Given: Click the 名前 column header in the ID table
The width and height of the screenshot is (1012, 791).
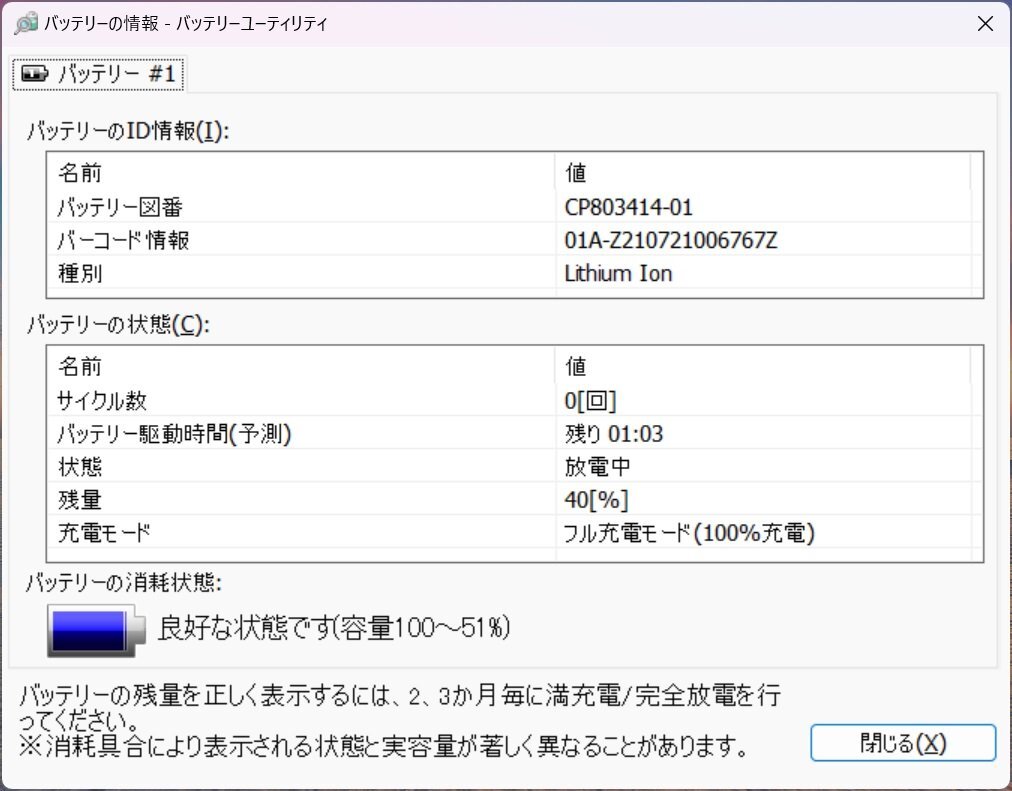Looking at the screenshot, I should click(x=80, y=172).
